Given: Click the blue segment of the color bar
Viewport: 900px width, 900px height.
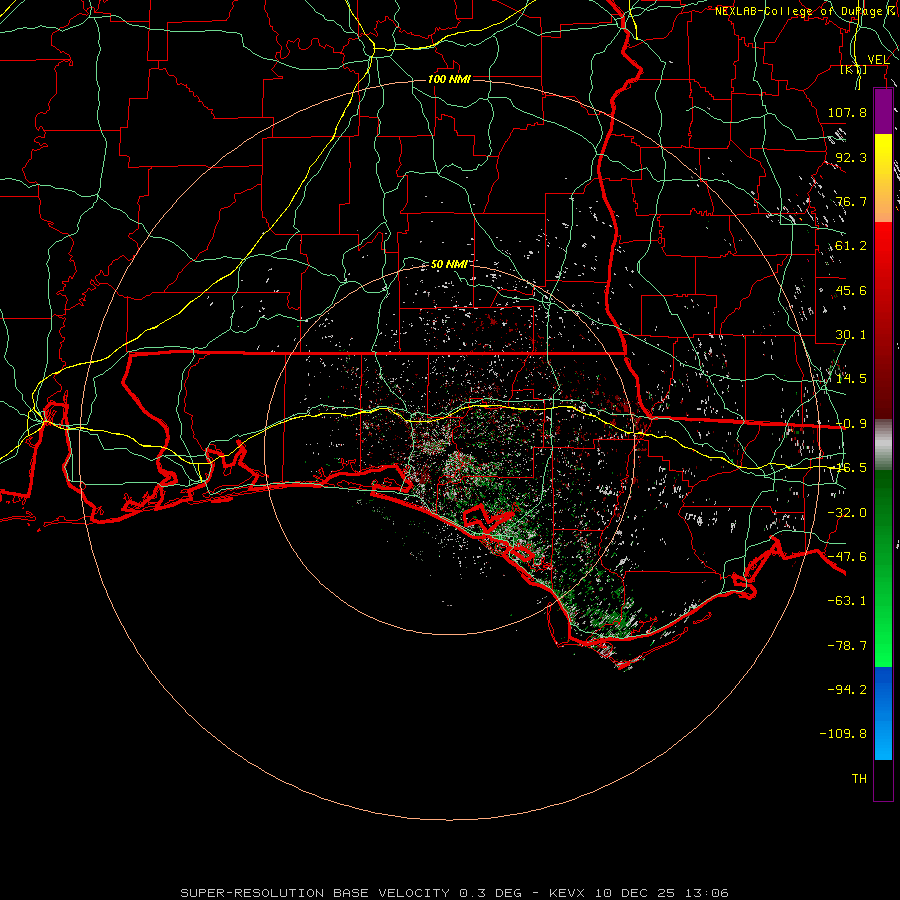Looking at the screenshot, I should [883, 713].
